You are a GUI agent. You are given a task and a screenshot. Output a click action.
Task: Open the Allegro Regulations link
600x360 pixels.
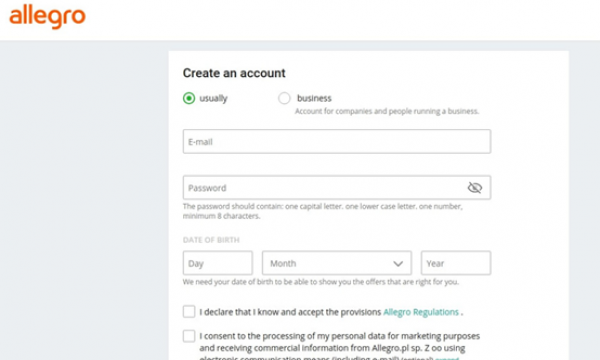click(x=421, y=312)
